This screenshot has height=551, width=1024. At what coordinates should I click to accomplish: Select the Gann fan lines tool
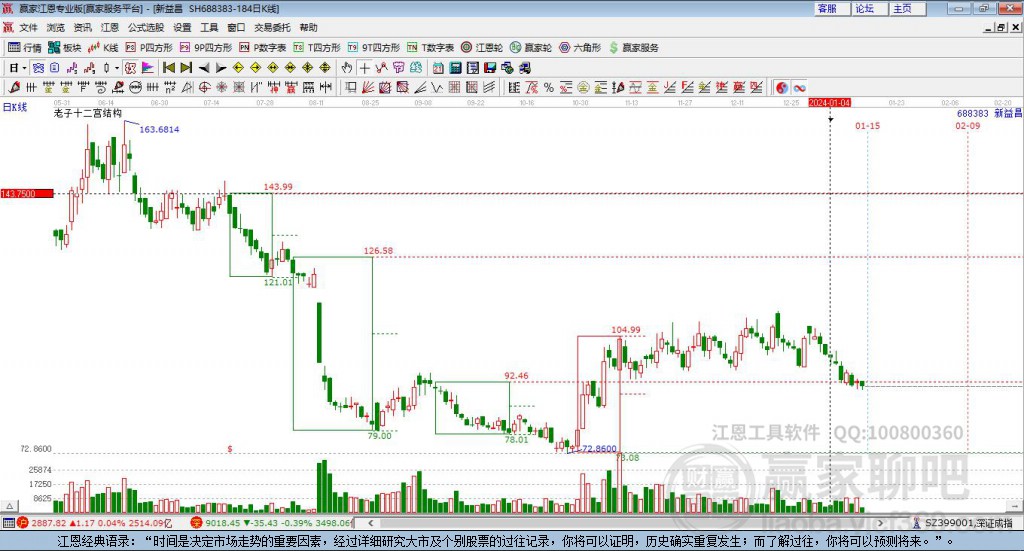(368, 87)
